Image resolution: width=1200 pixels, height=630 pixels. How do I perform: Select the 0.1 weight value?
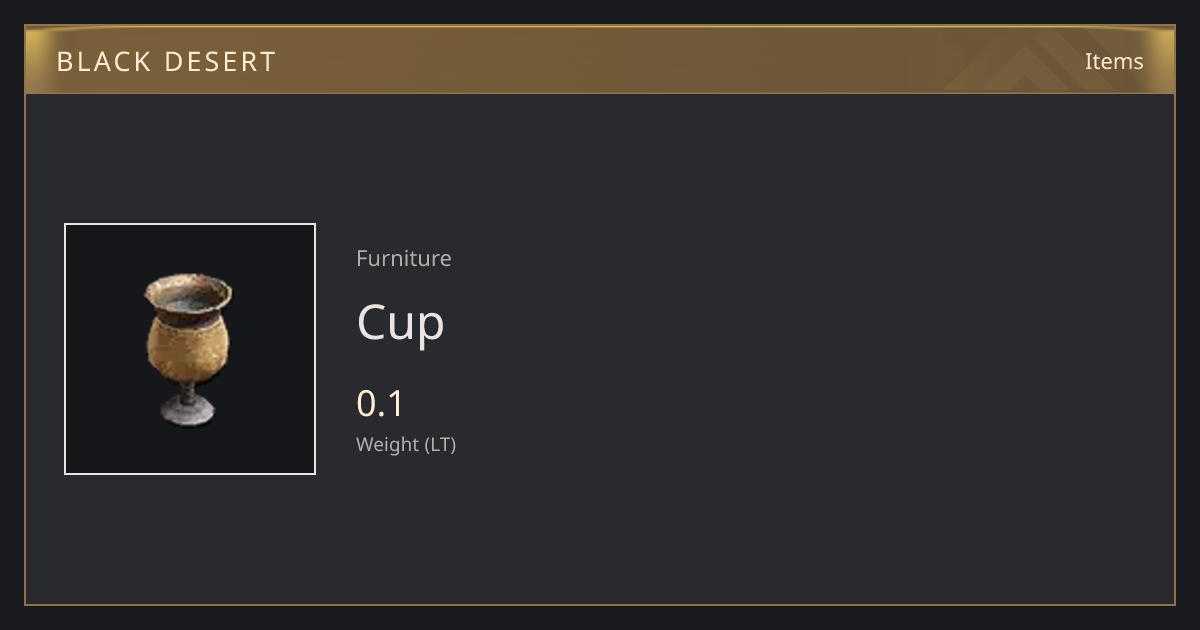(x=380, y=404)
